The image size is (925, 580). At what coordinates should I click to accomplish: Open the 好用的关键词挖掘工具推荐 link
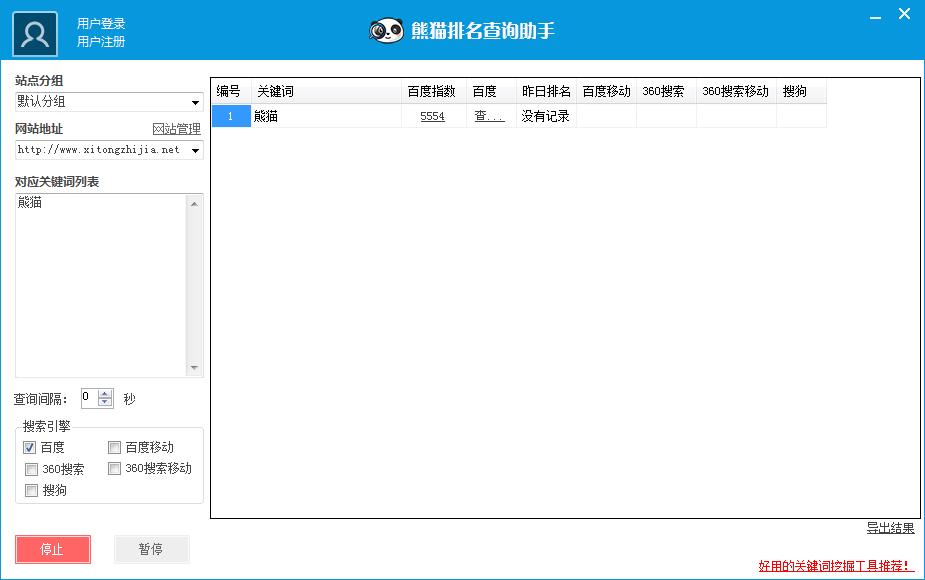coord(836,566)
